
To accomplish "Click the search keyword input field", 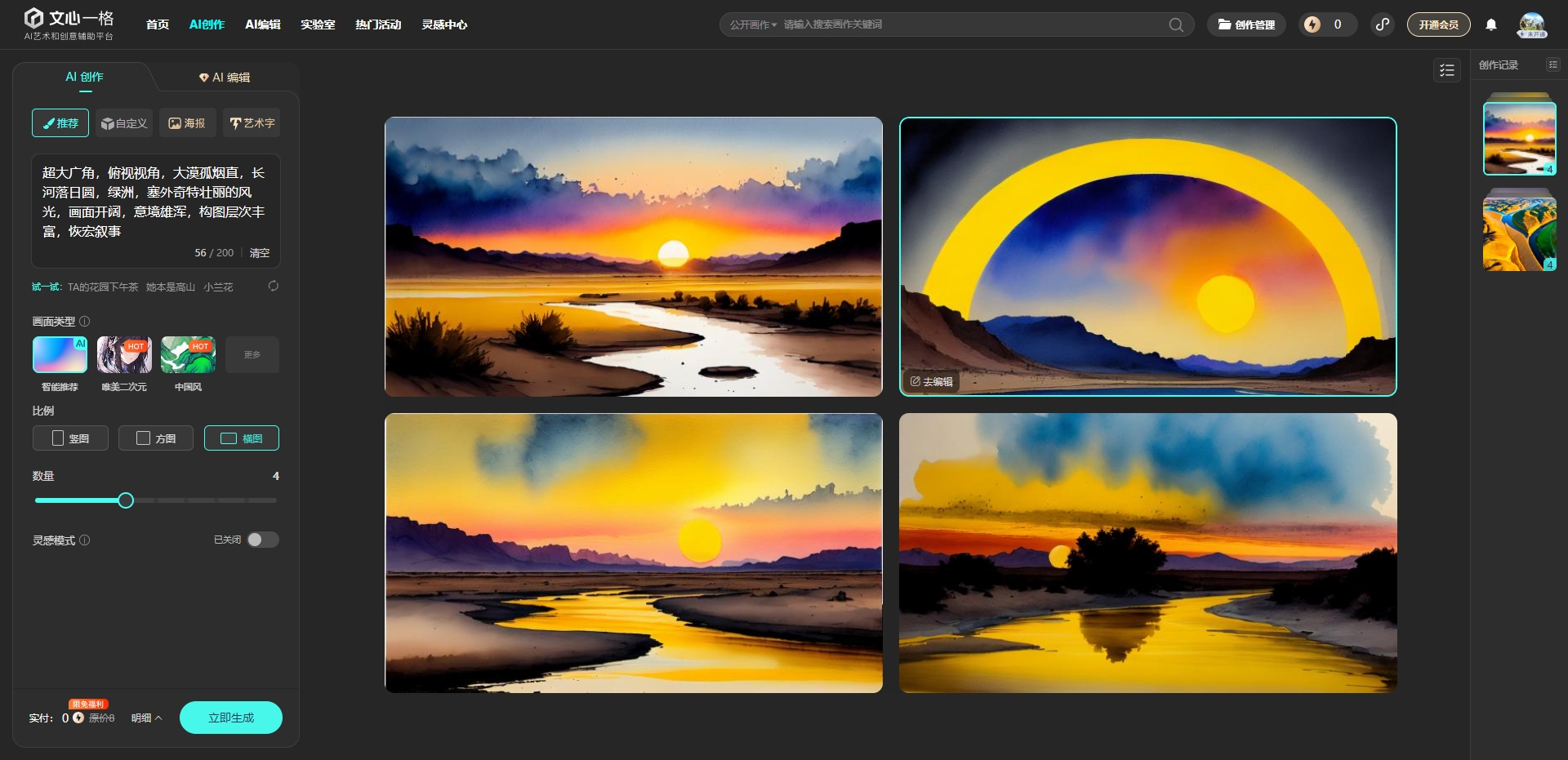I will pyautogui.click(x=972, y=24).
